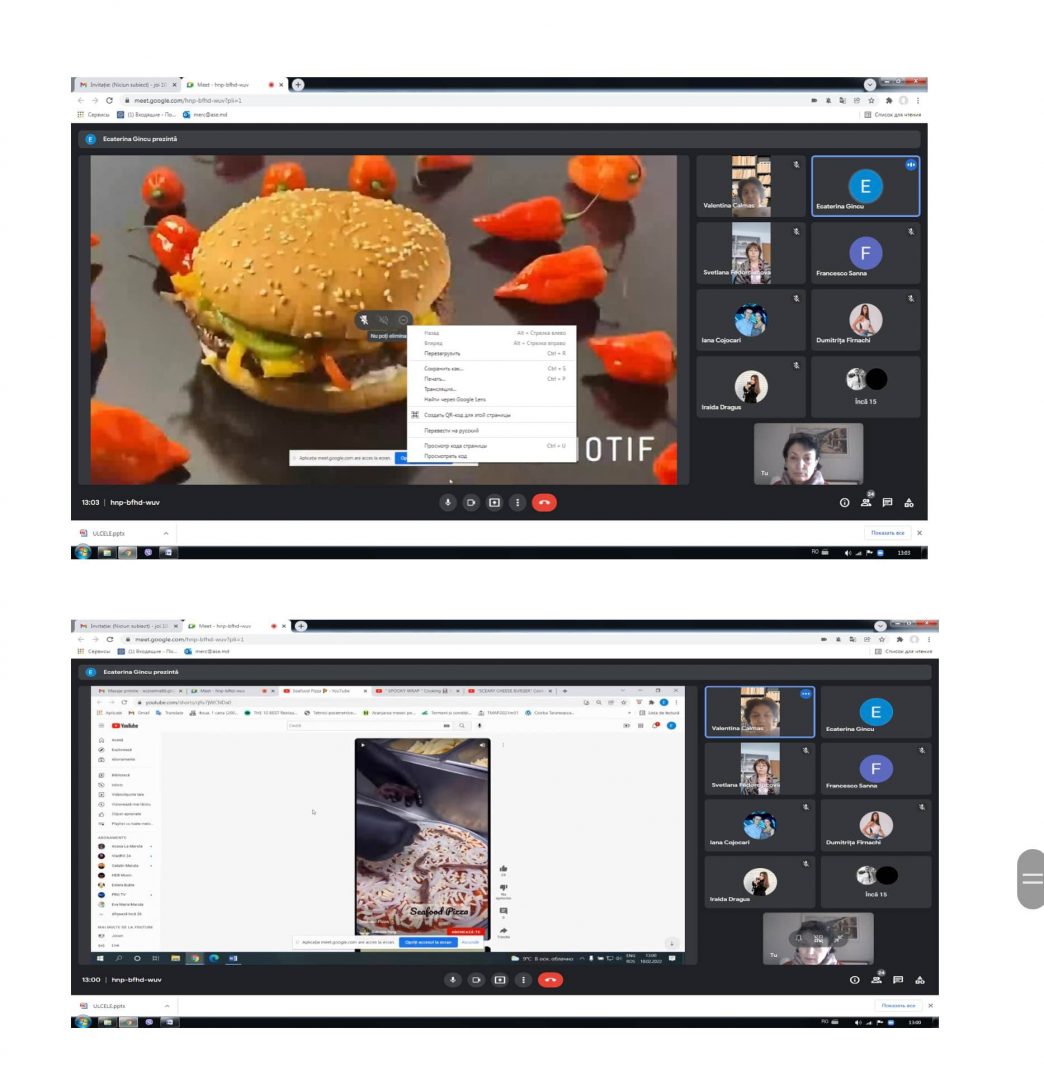This screenshot has width=1044, height=1080.
Task: Open chat panel icon in top screenshot
Action: [887, 503]
